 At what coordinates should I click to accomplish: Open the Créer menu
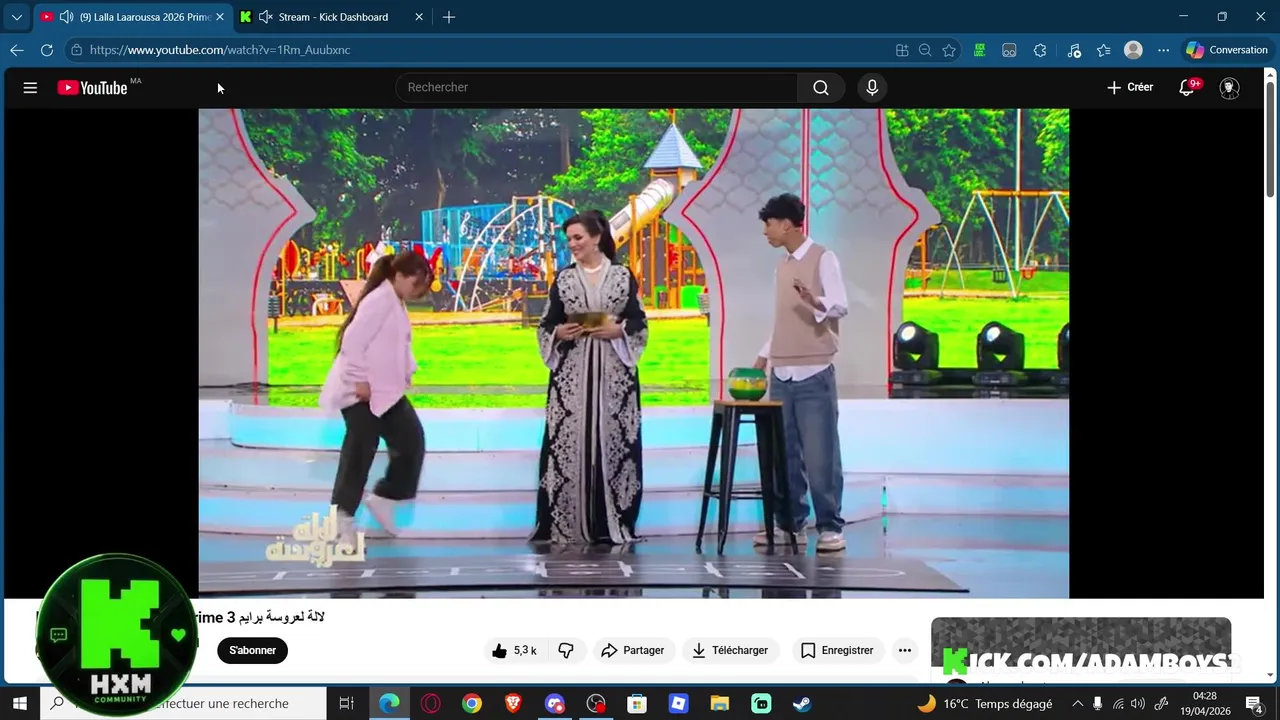click(x=1130, y=87)
